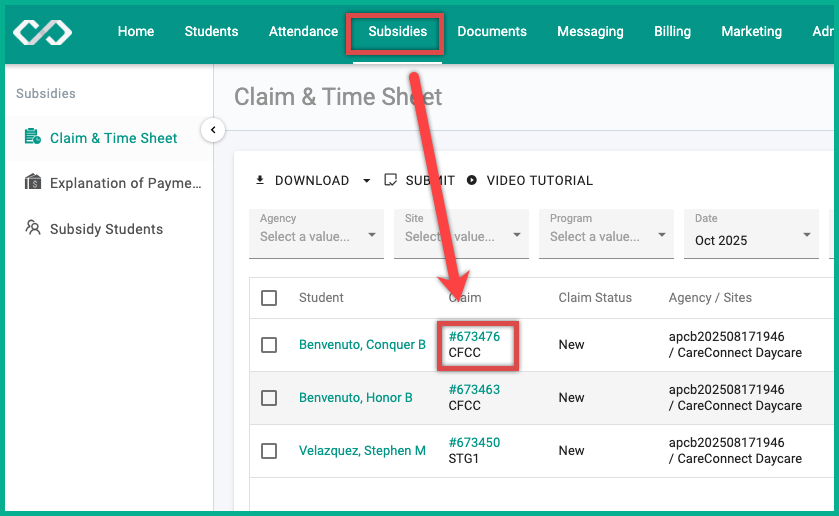Click the Explanation of Payments building icon

click(33, 182)
